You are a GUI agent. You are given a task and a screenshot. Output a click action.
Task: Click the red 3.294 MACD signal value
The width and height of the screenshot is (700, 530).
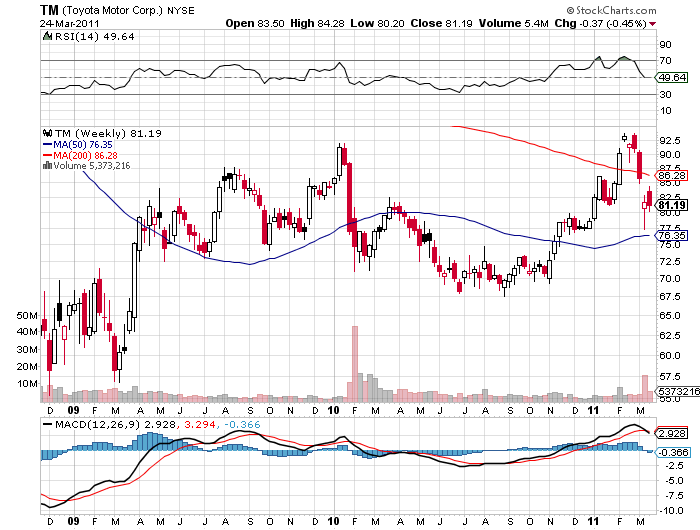click(x=200, y=424)
